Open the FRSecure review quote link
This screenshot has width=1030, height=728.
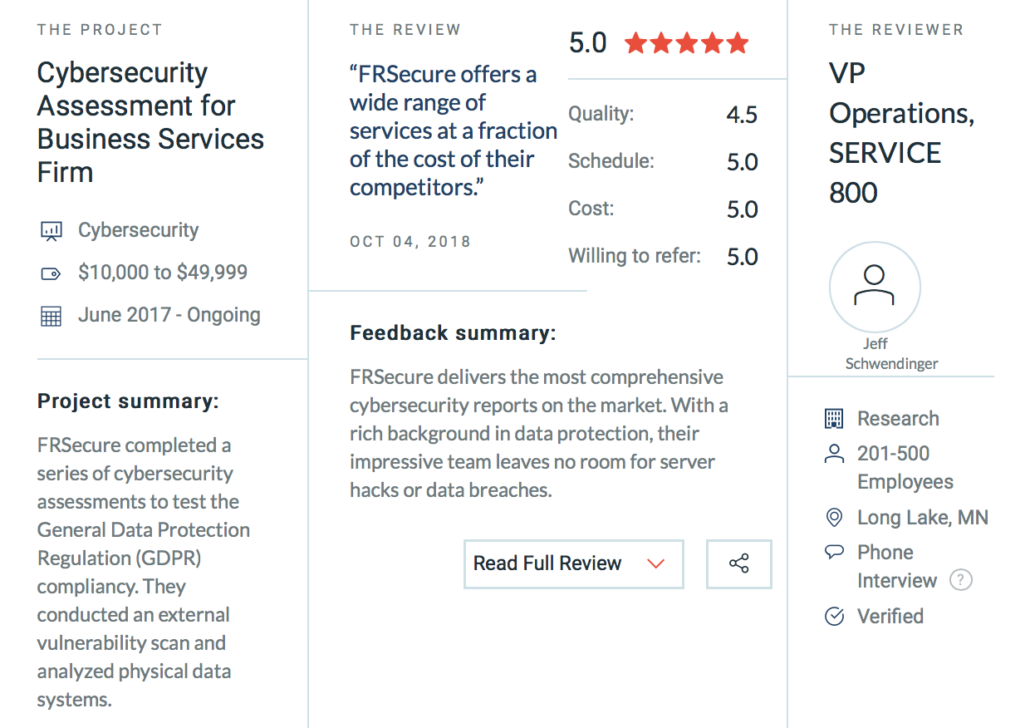(453, 131)
